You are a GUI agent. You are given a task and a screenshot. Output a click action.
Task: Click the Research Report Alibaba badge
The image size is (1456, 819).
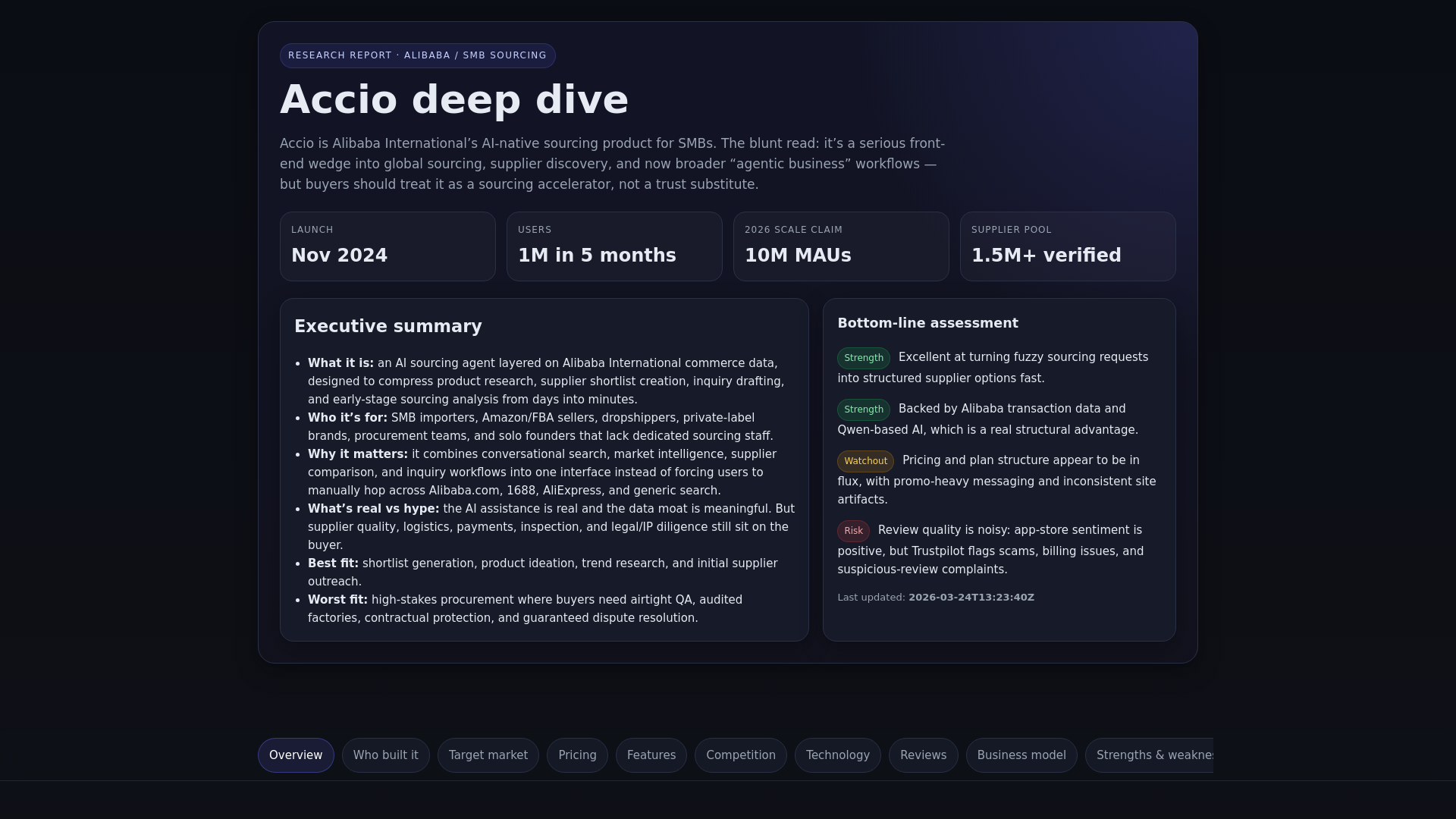[x=418, y=55]
